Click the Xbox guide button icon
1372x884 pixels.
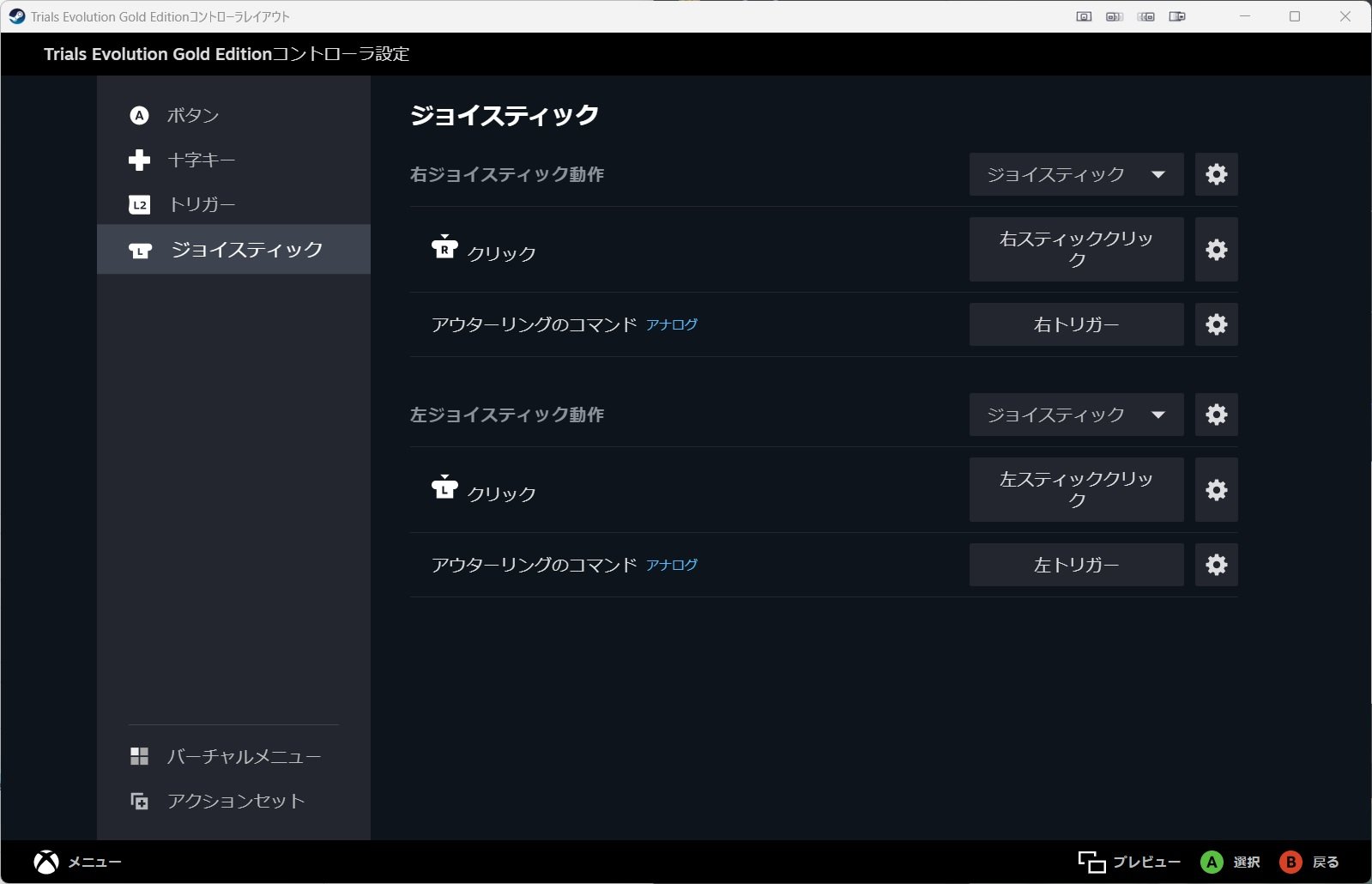[x=46, y=862]
